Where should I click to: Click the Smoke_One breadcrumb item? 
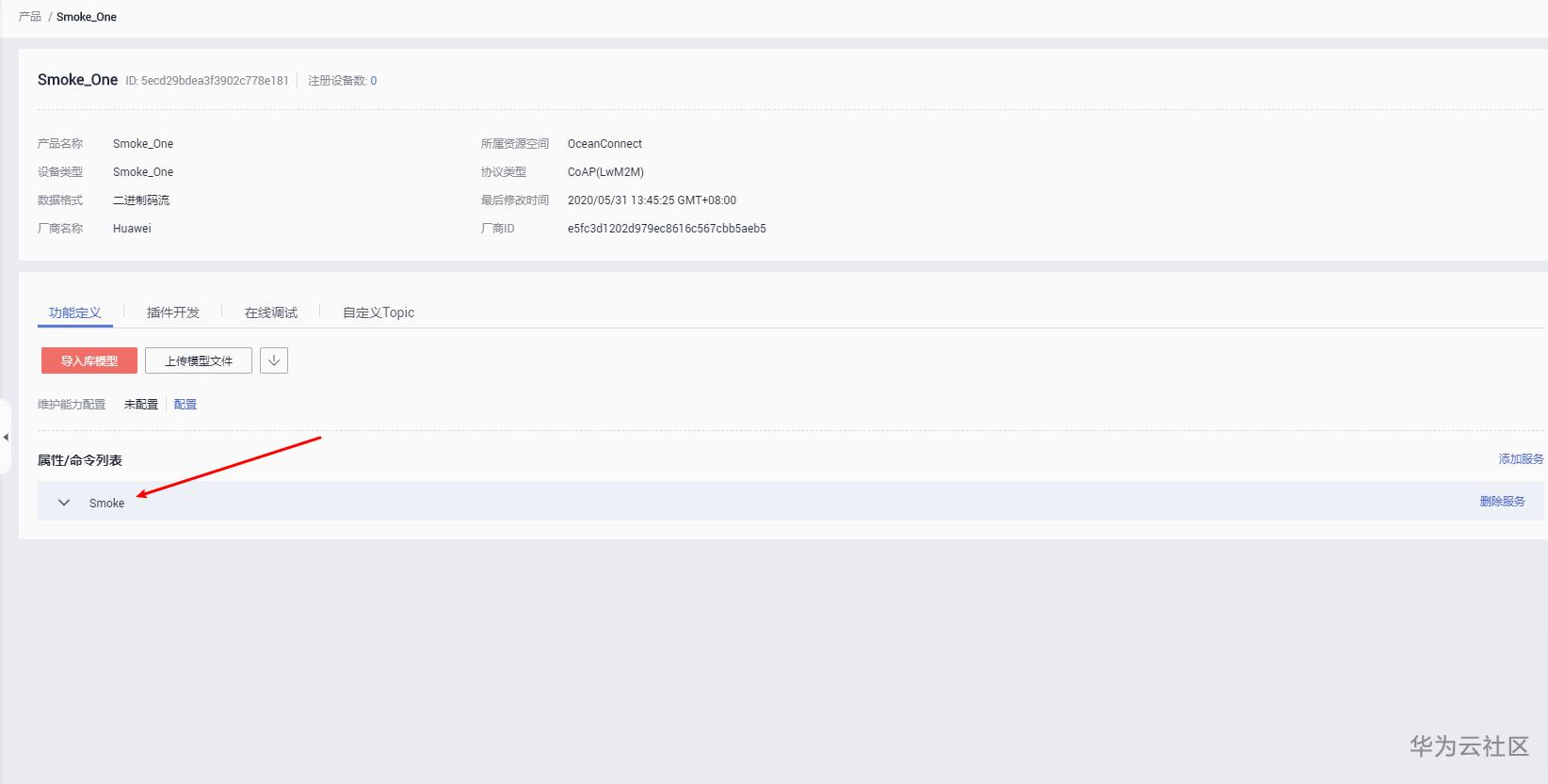(87, 17)
